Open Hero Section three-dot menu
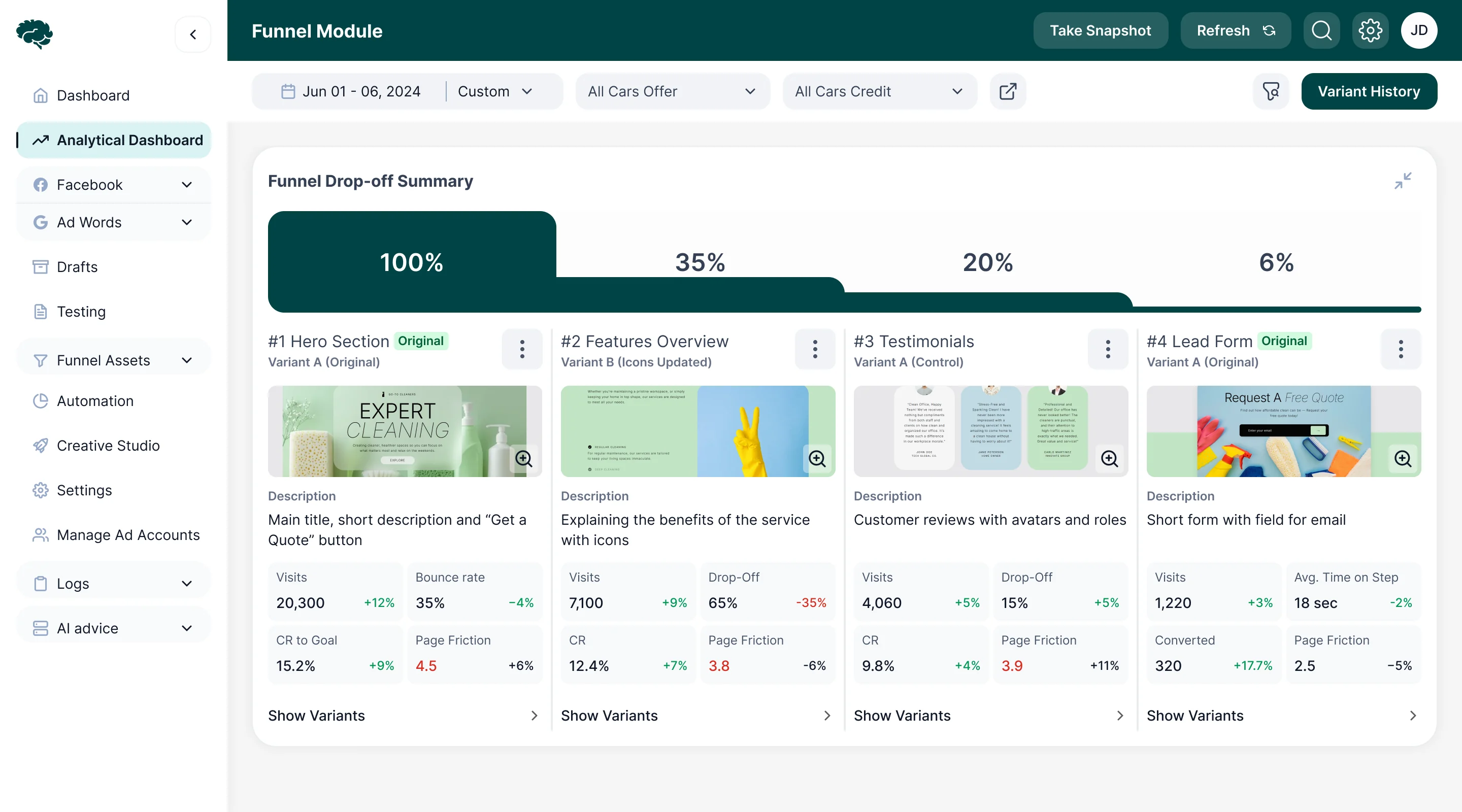This screenshot has height=812, width=1462. pyautogui.click(x=522, y=349)
